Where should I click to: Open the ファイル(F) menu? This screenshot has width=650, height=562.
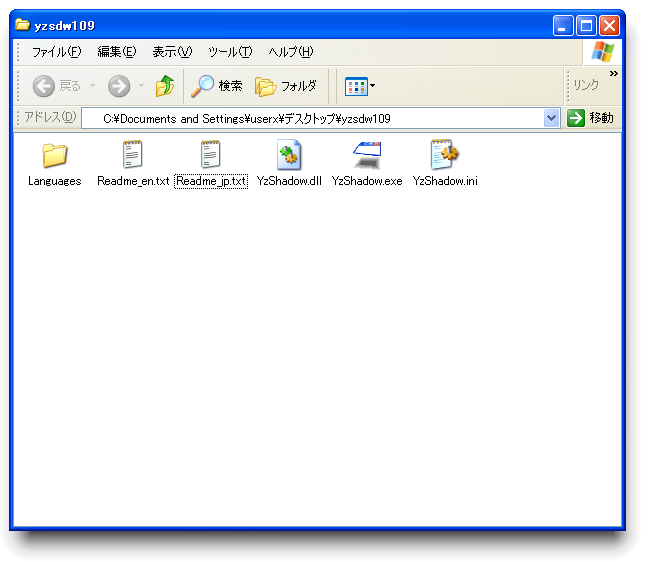[57, 52]
